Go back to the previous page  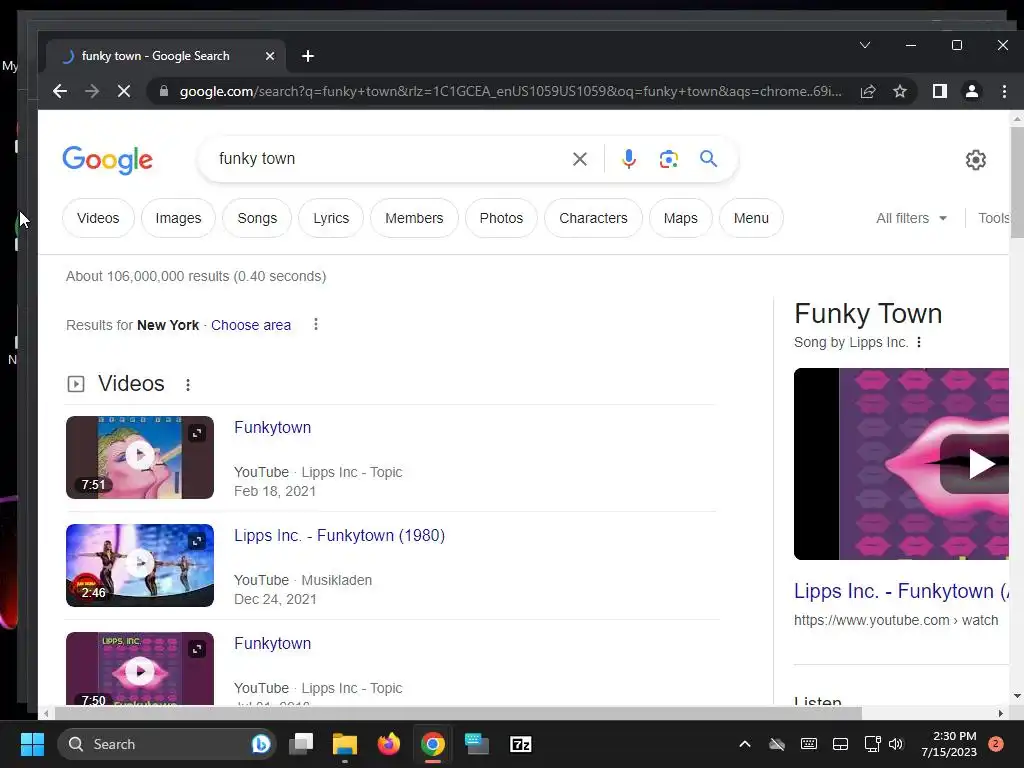point(60,91)
